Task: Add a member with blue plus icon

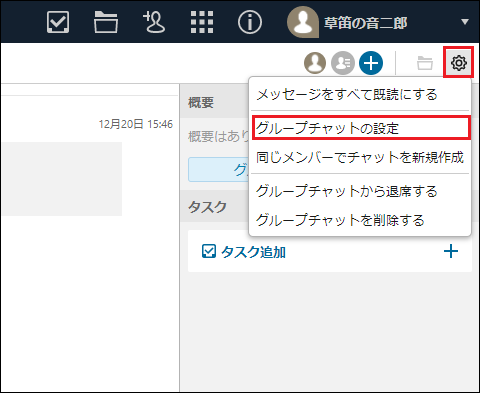Action: coord(371,63)
